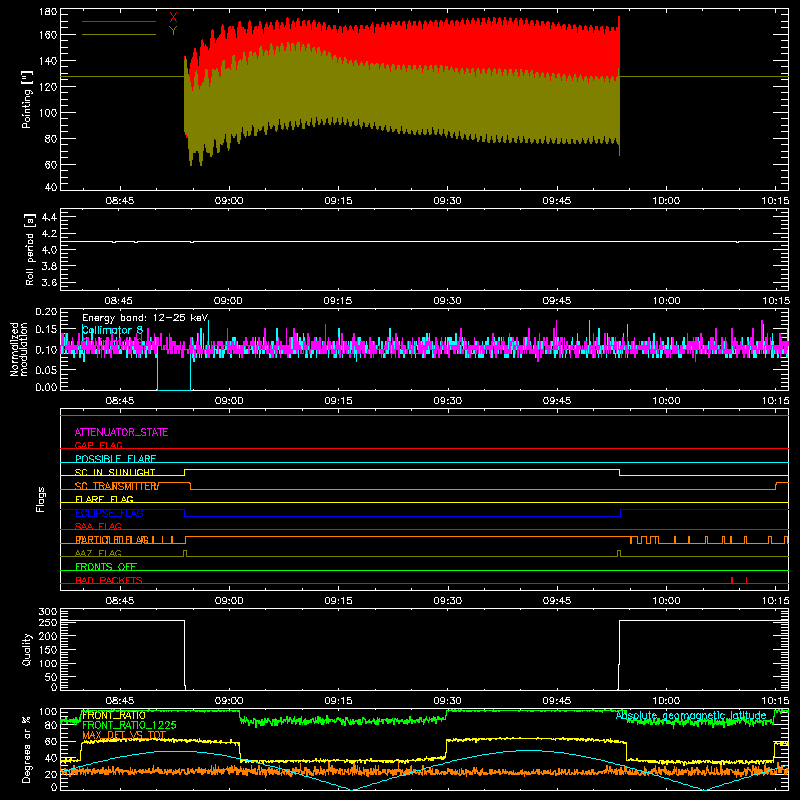Click the SC_IN_SUNLIGHT label

pyautogui.click(x=115, y=472)
